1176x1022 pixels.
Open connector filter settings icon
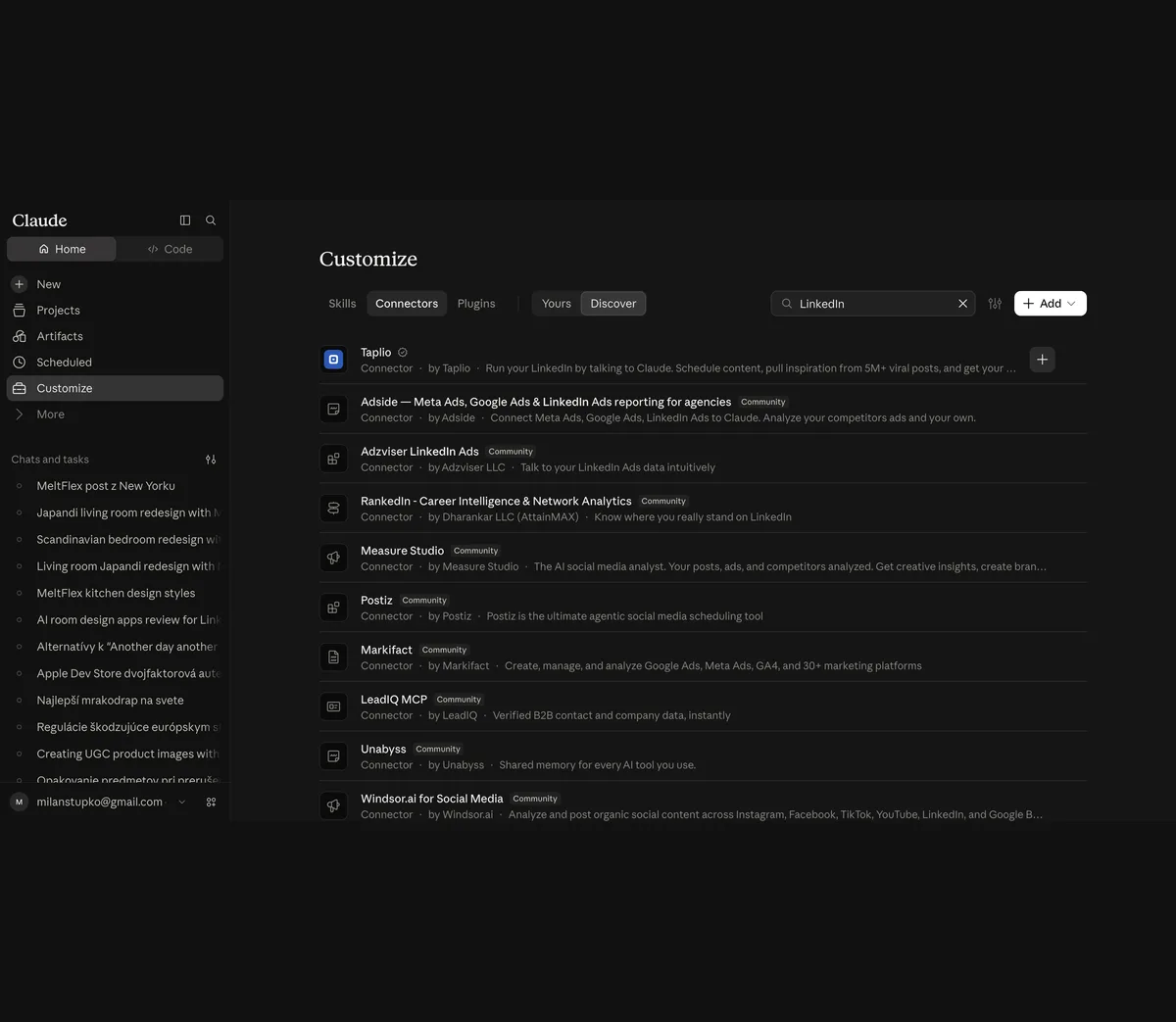[x=995, y=304]
